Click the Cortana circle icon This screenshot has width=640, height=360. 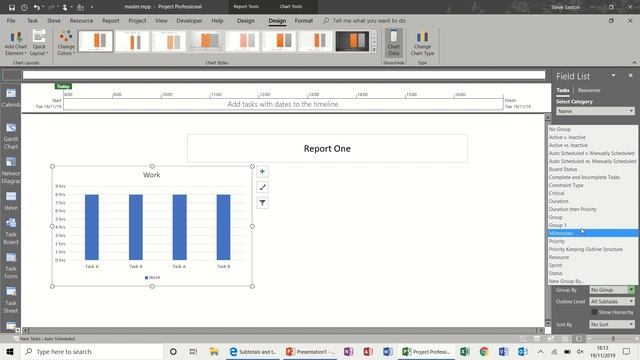pyautogui.click(x=173, y=351)
